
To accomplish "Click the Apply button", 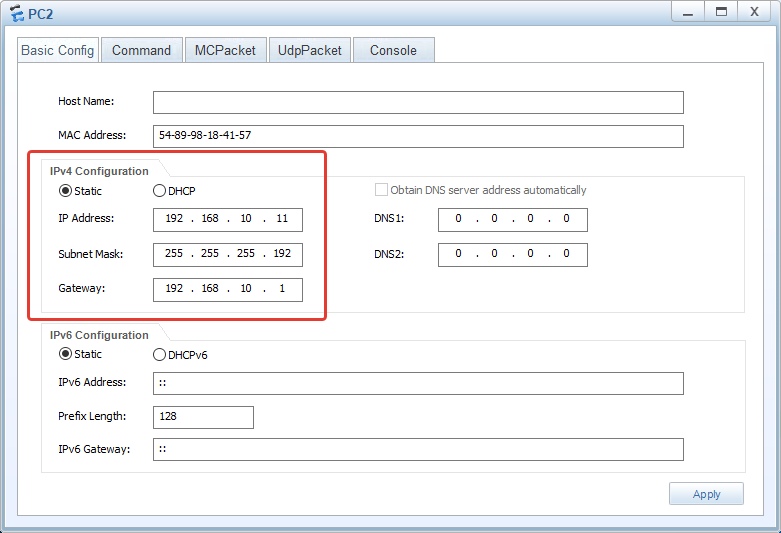I will point(706,494).
